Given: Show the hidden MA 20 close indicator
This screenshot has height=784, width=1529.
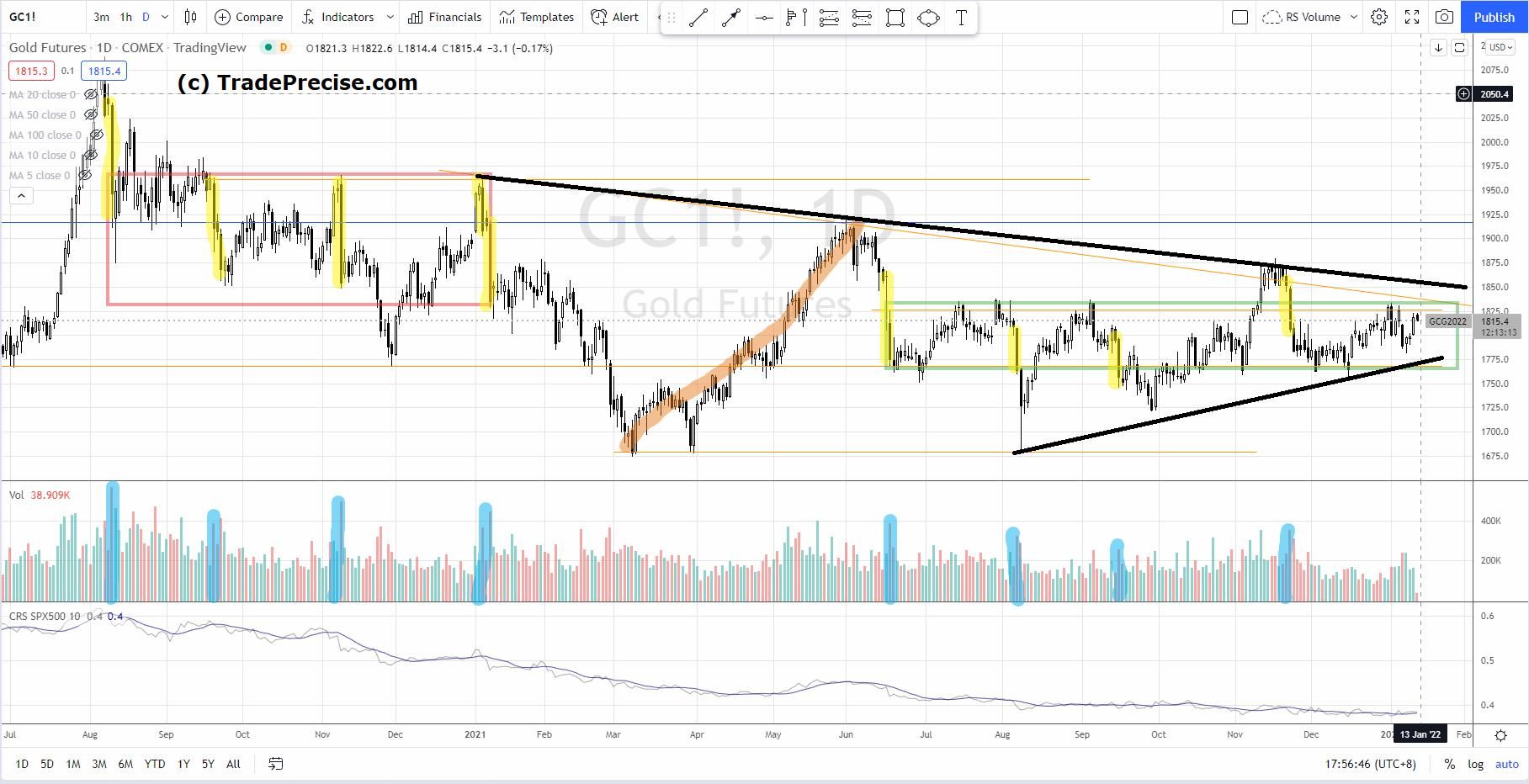Looking at the screenshot, I should [x=91, y=95].
